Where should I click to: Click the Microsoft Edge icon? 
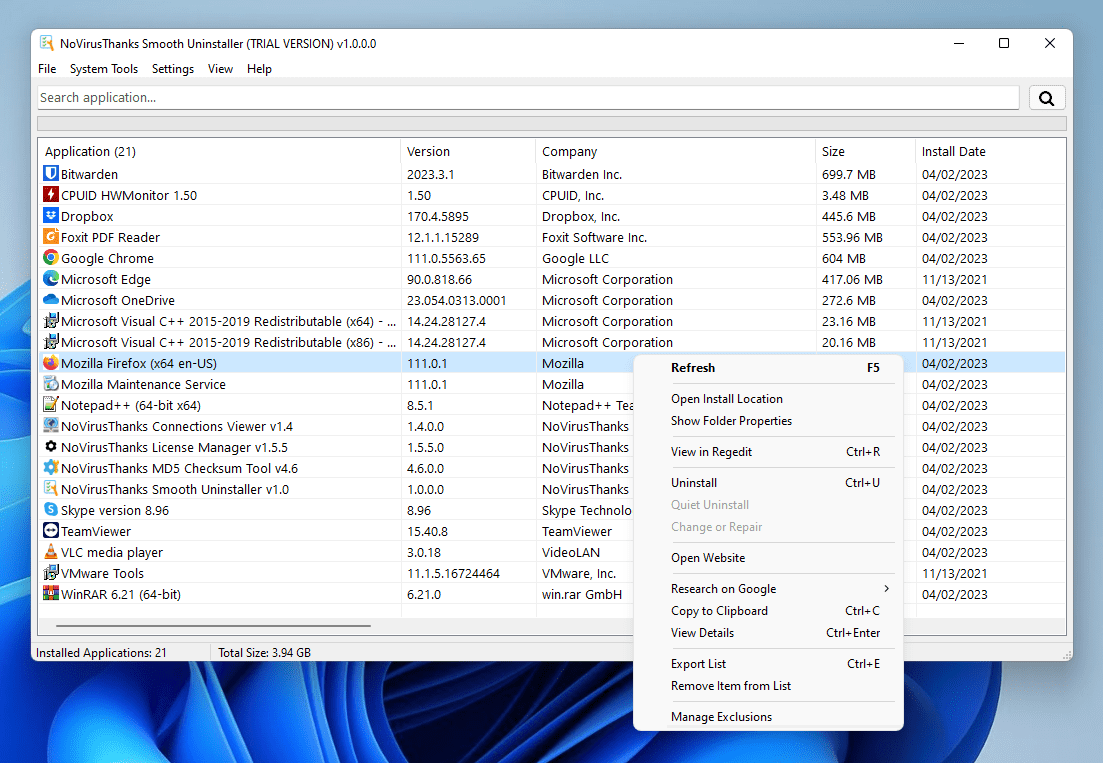pos(51,279)
